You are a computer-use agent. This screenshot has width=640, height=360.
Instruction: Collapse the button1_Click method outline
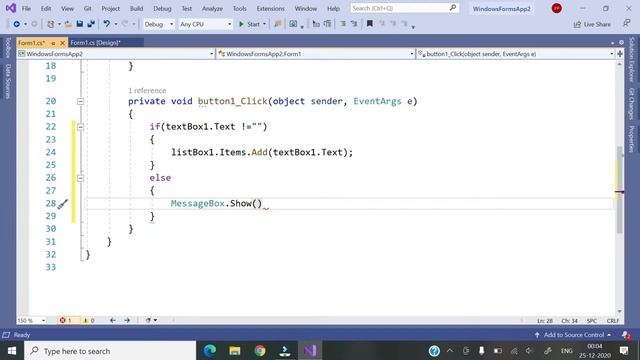pyautogui.click(x=80, y=101)
